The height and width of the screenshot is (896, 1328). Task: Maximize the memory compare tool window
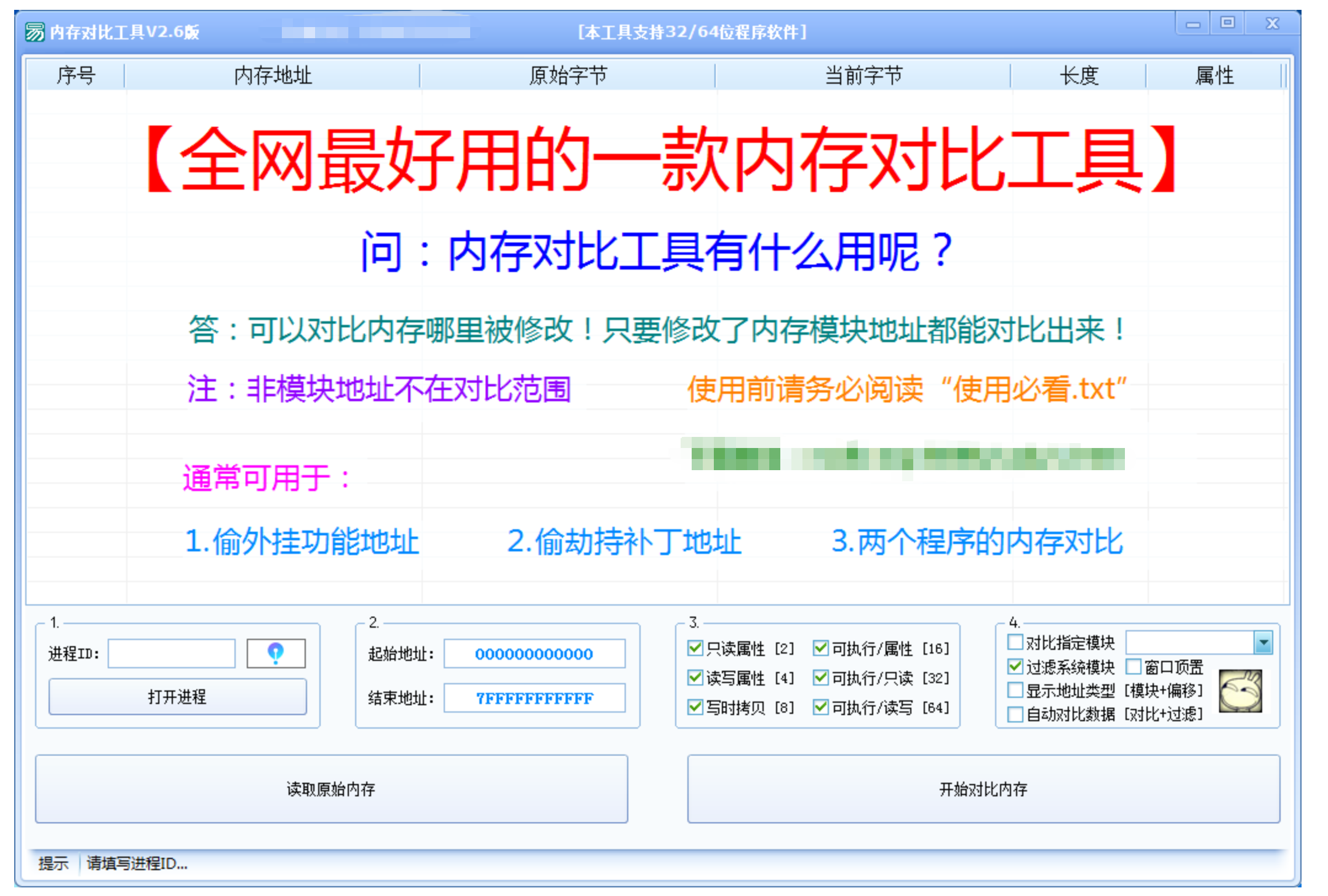click(x=1228, y=23)
